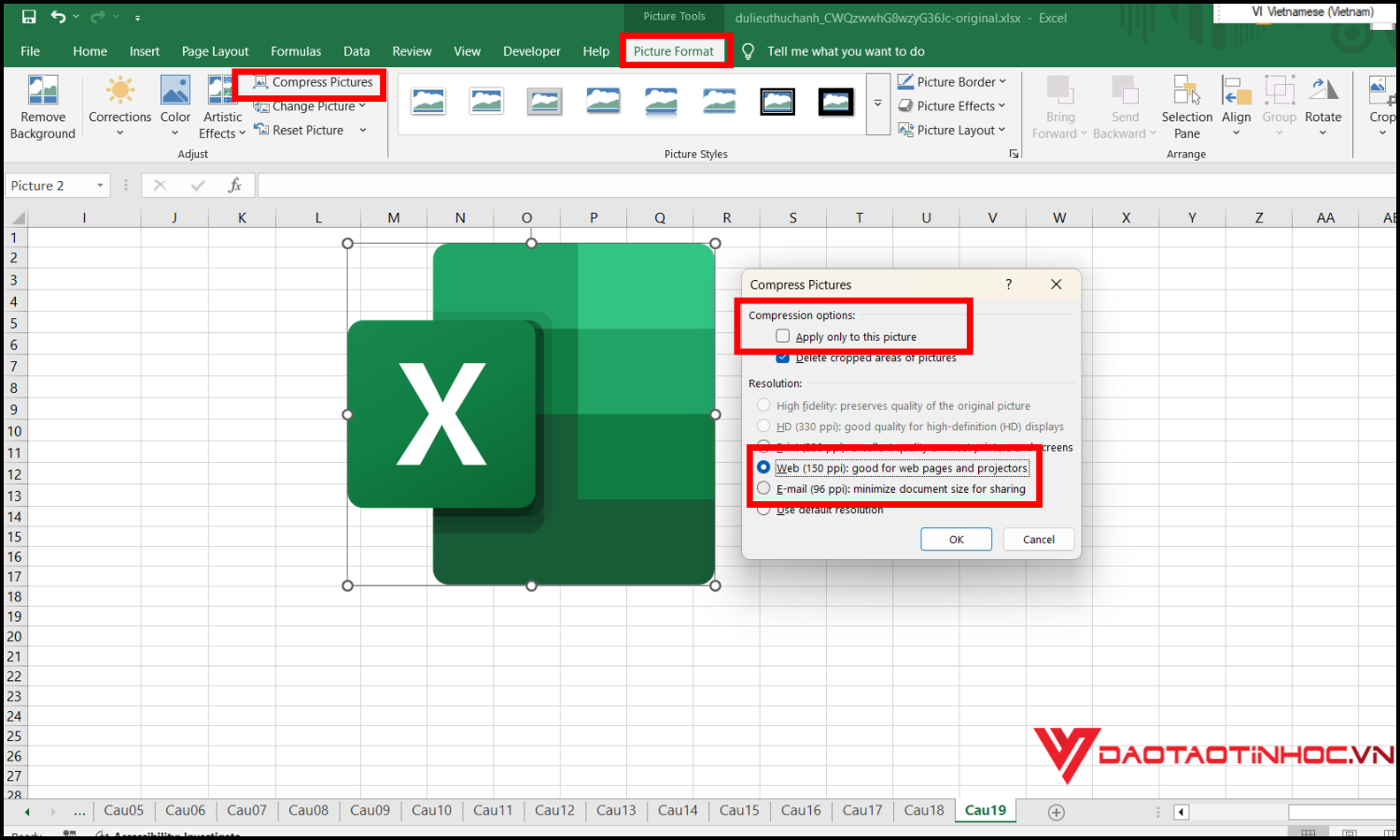Viewport: 1400px width, 840px height.
Task: Uncheck Delete cropped areas of pictures
Action: click(x=783, y=358)
